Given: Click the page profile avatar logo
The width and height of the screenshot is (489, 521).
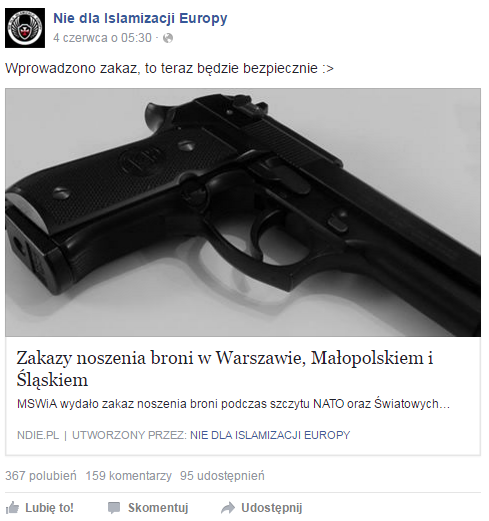Looking at the screenshot, I should pos(25,28).
